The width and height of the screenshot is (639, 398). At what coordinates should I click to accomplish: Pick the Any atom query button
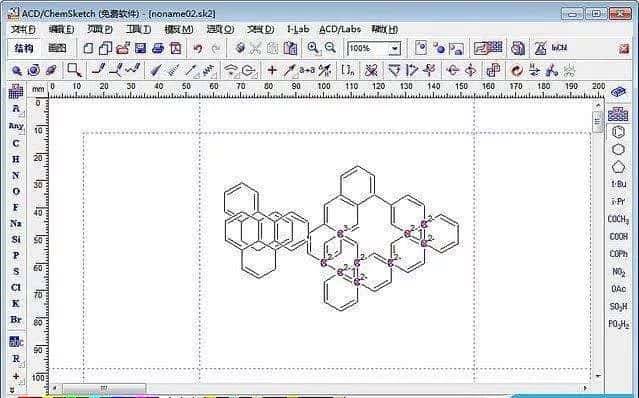point(16,126)
